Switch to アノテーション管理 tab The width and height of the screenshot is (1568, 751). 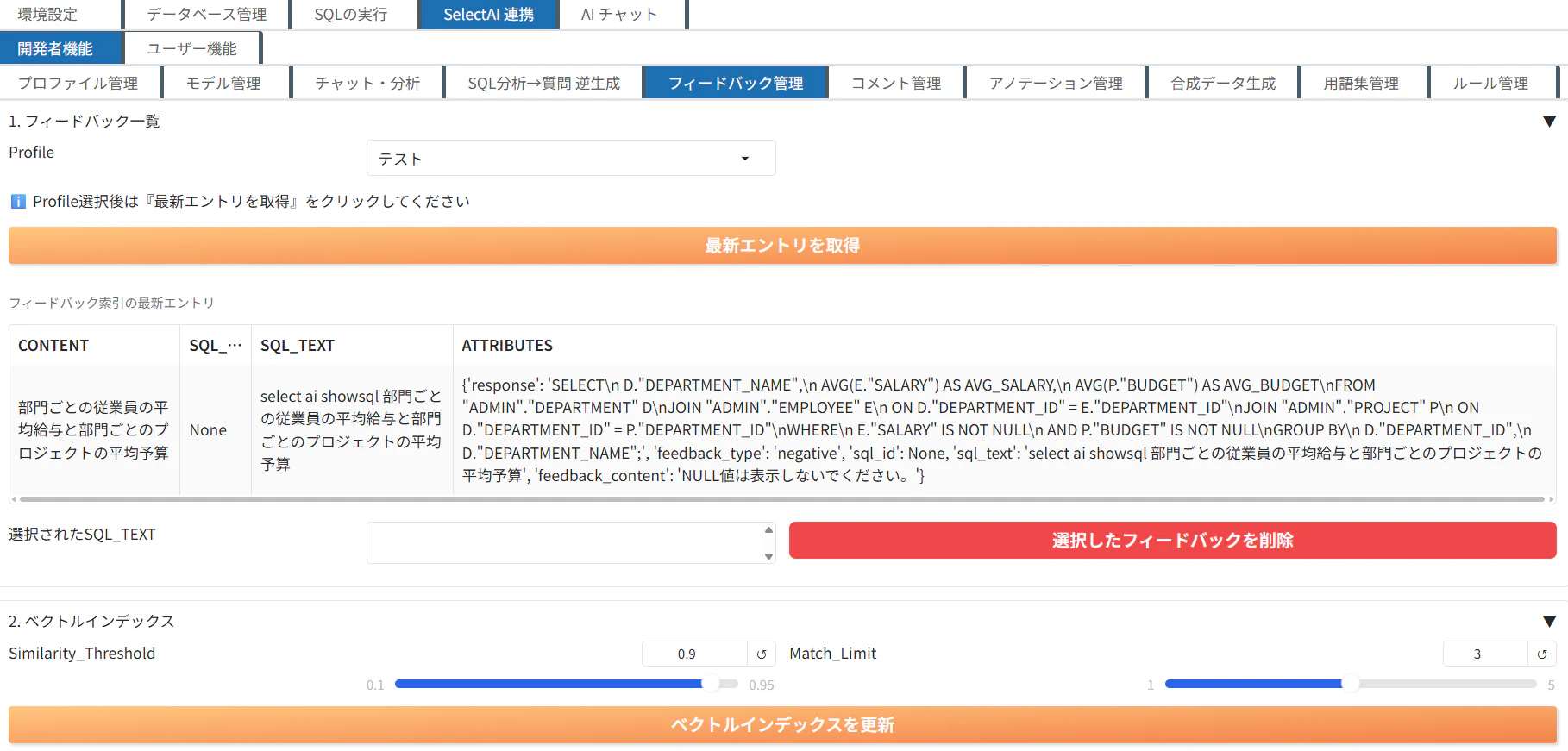tap(1057, 84)
